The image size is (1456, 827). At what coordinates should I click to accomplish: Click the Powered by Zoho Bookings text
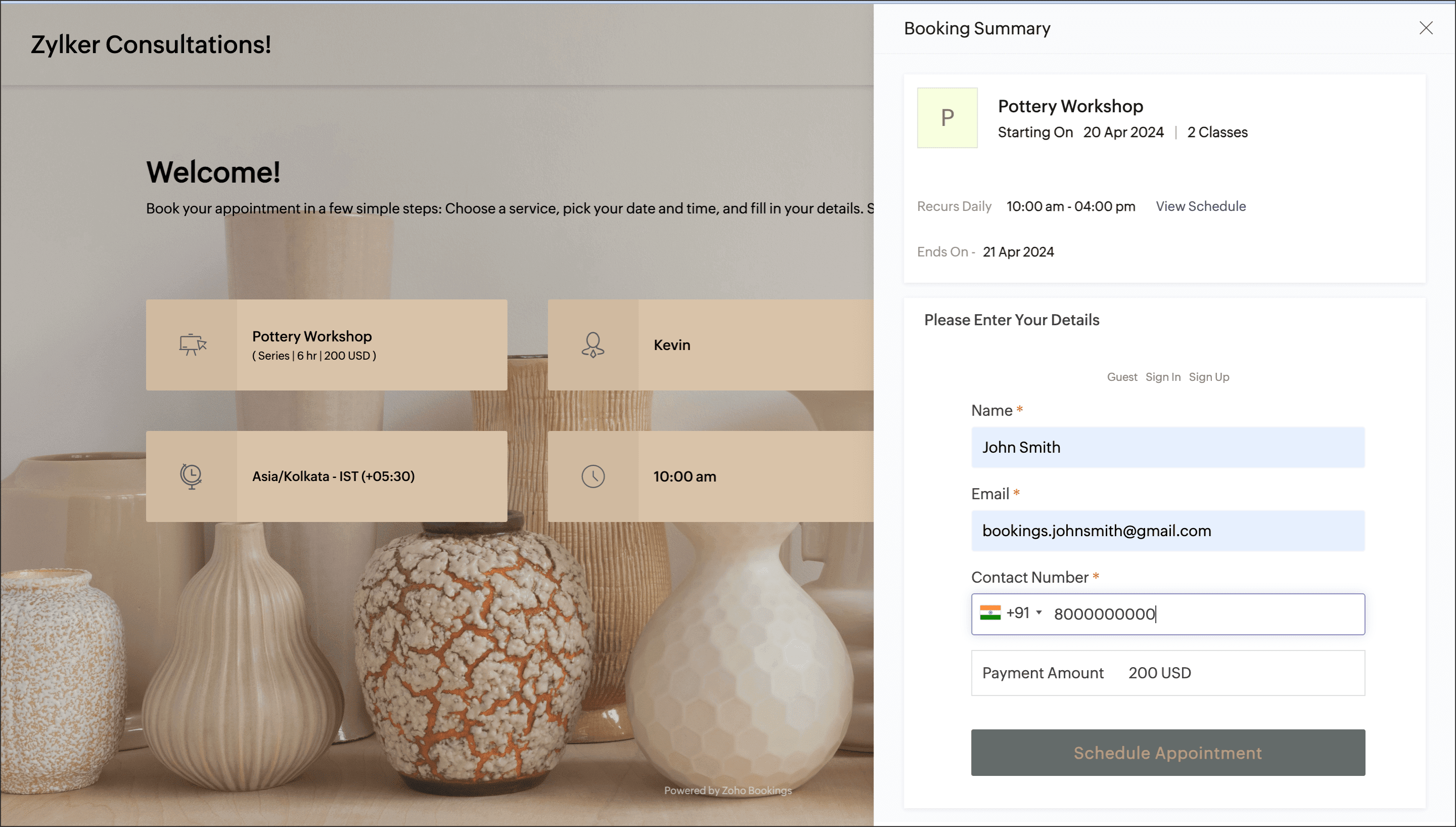(727, 791)
